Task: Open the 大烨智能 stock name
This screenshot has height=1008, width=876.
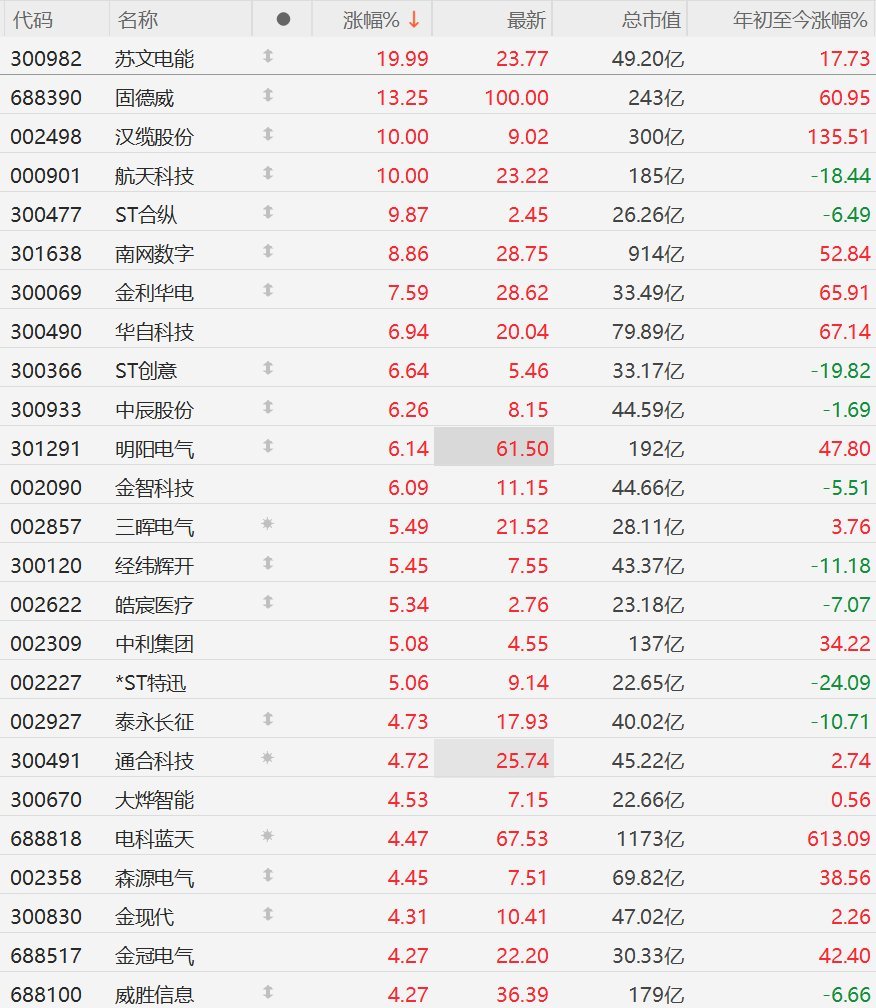Action: 154,800
